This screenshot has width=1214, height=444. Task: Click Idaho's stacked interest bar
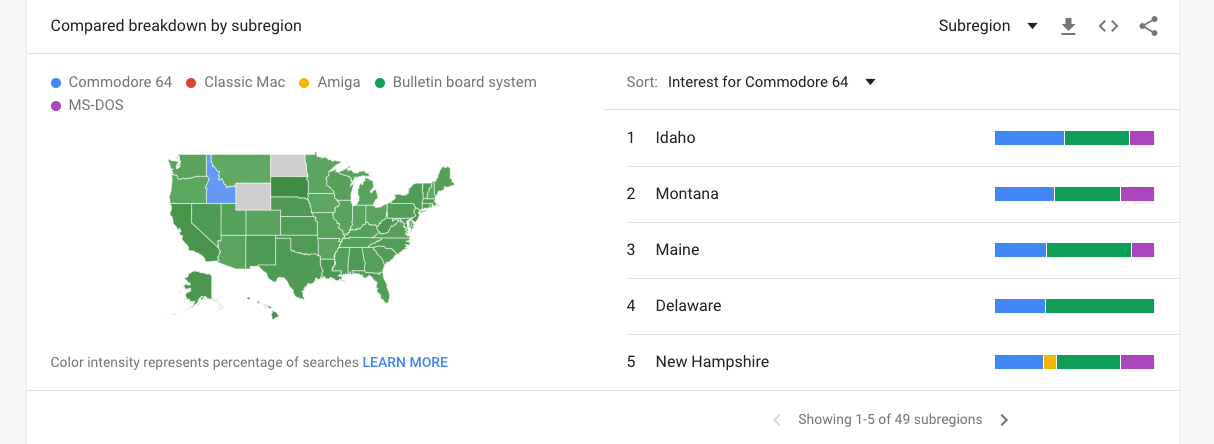[x=1074, y=138]
